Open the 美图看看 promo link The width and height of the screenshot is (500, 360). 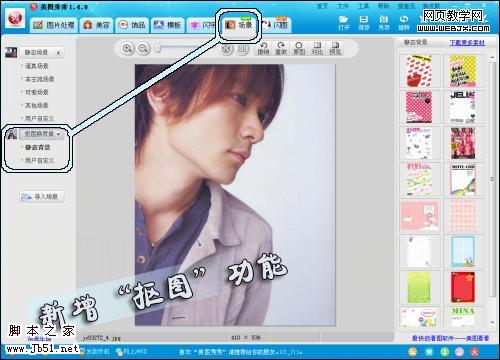[450, 338]
